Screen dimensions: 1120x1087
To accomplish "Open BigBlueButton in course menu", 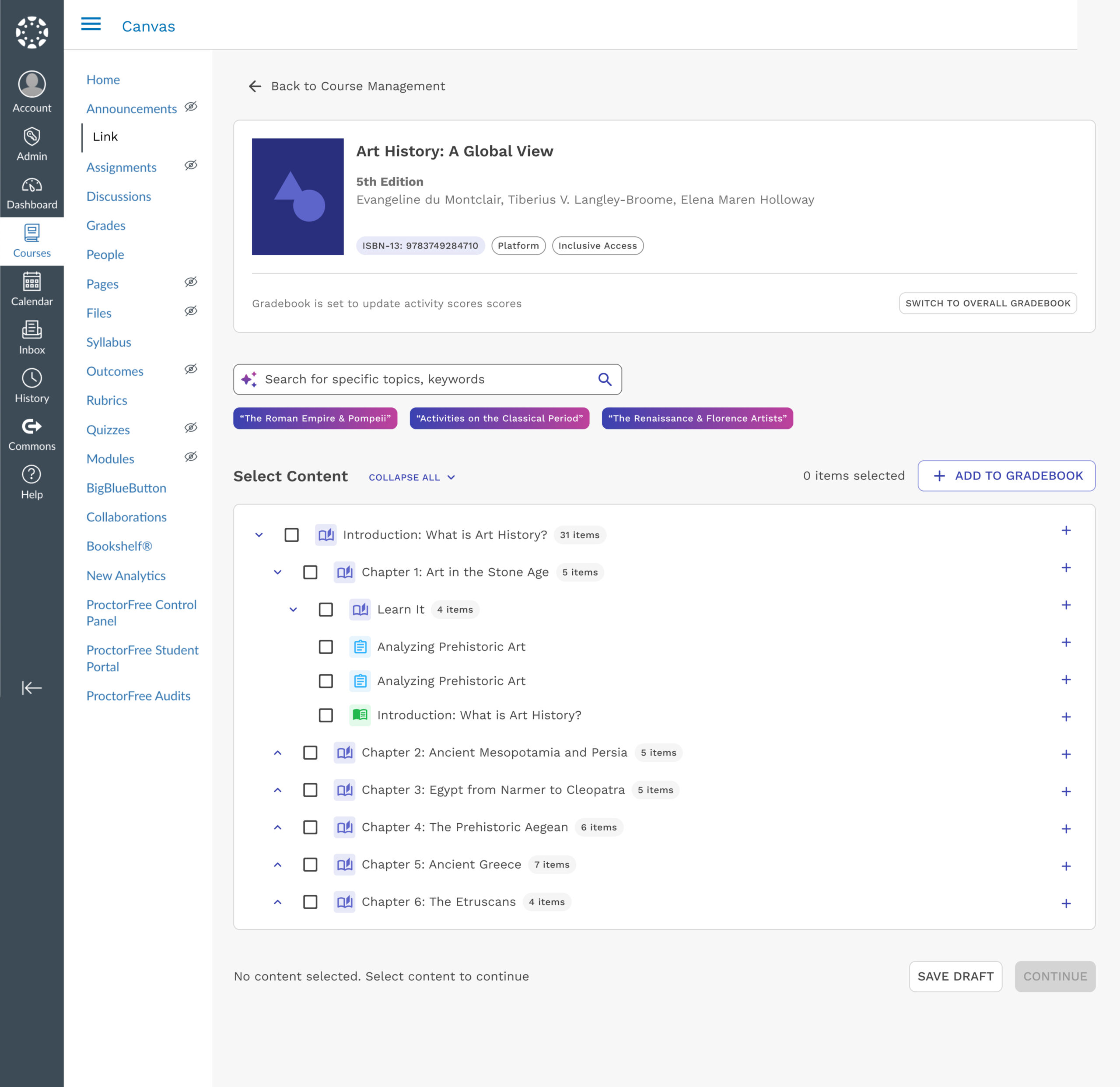I will click(126, 488).
